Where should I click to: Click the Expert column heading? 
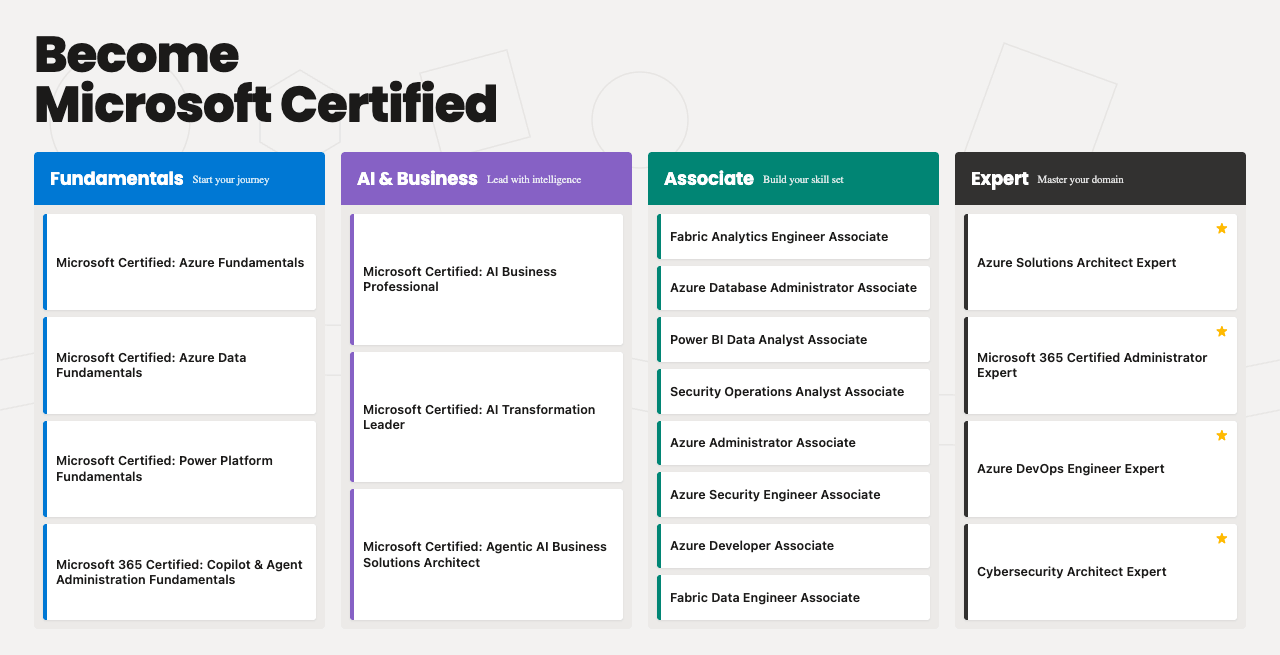point(1000,179)
